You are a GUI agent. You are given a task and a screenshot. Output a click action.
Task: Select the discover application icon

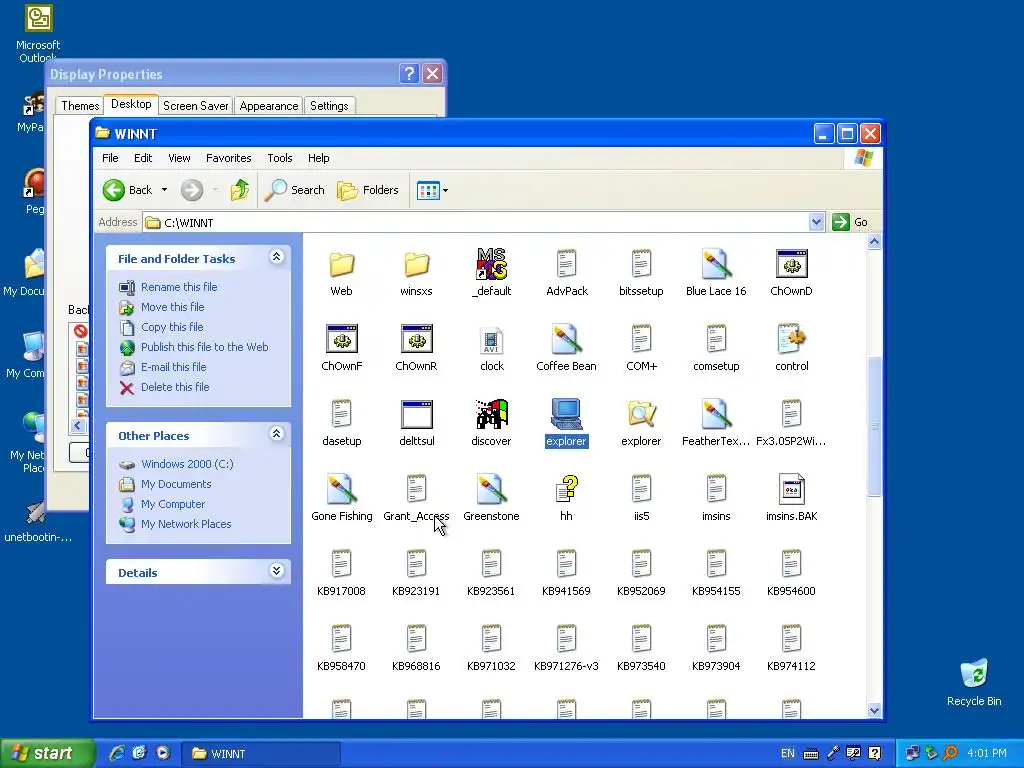pyautogui.click(x=491, y=414)
